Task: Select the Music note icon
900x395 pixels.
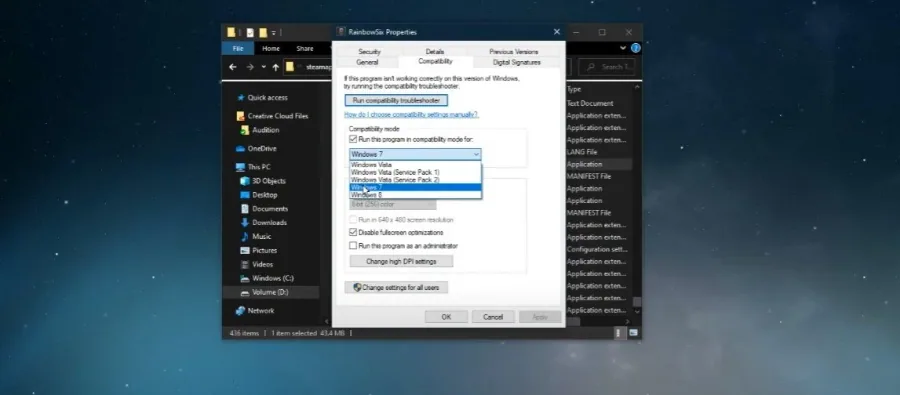Action: click(245, 237)
